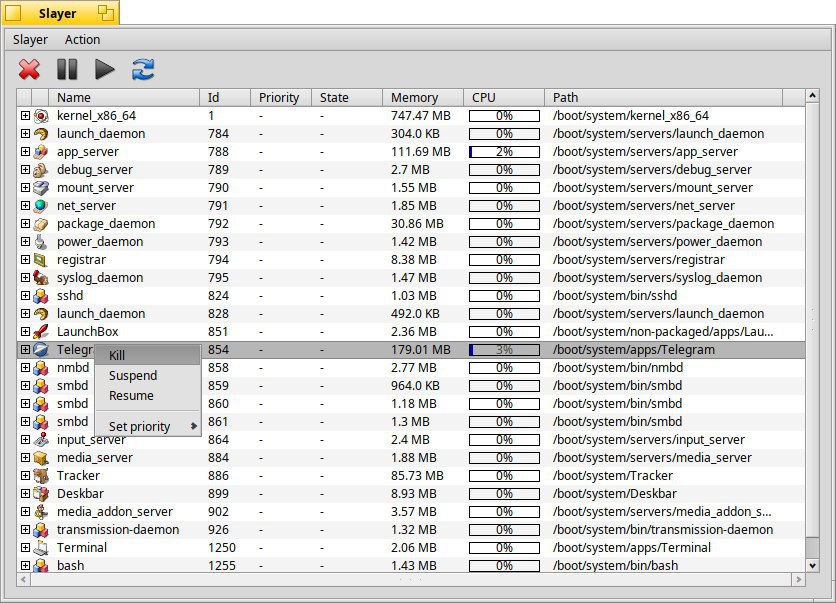
Task: Expand the registrar process row
Action: coord(25,259)
